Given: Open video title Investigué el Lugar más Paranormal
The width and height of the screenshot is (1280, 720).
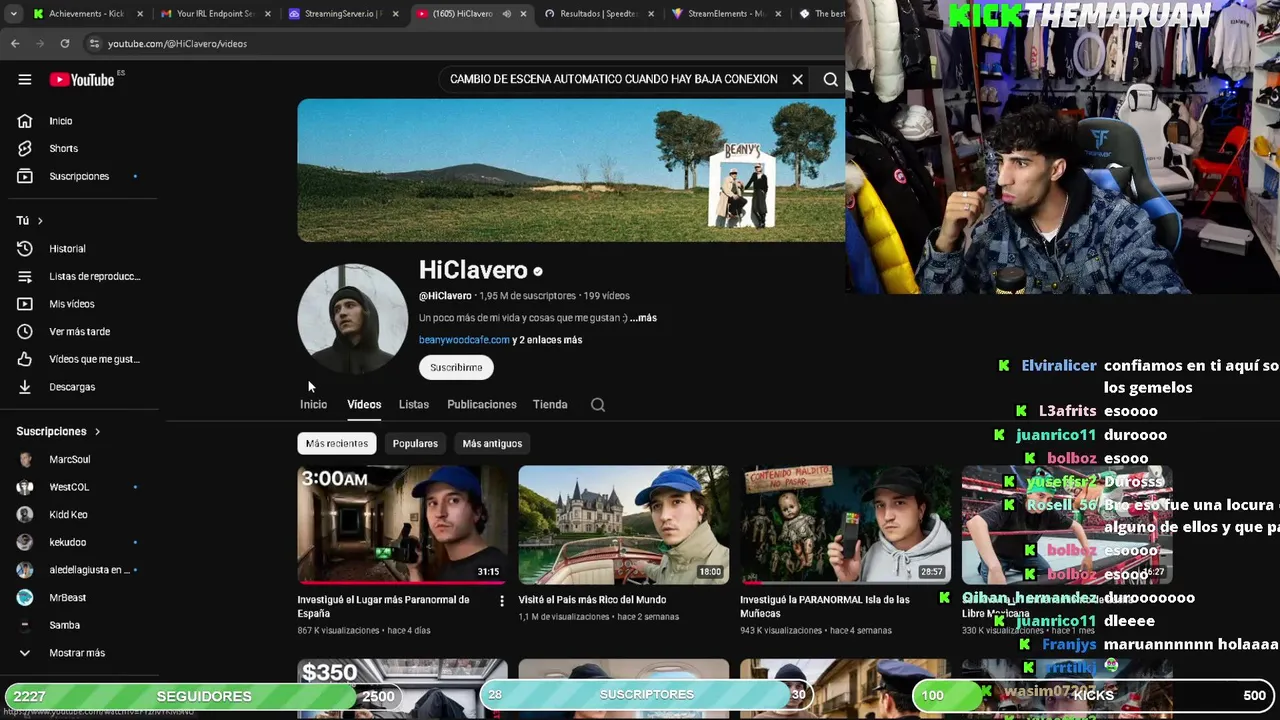Looking at the screenshot, I should click(384, 606).
